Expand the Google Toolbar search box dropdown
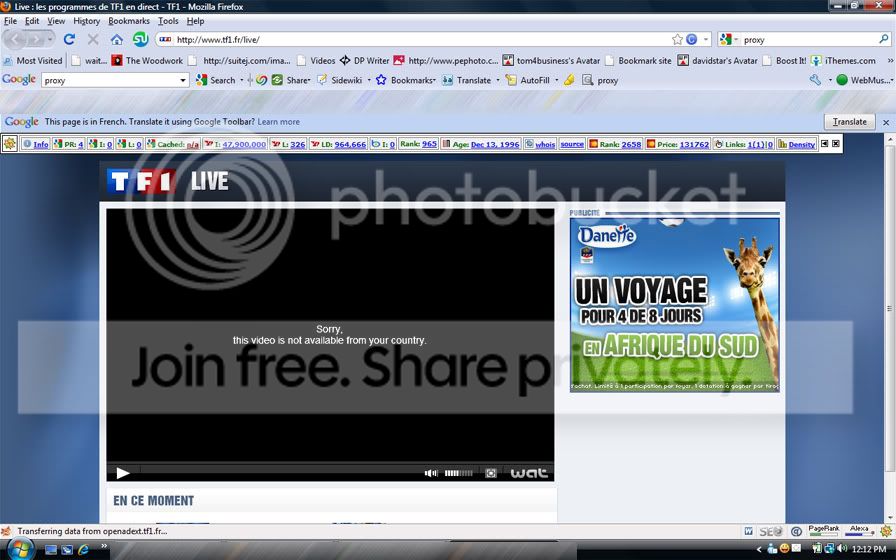 coord(183,81)
